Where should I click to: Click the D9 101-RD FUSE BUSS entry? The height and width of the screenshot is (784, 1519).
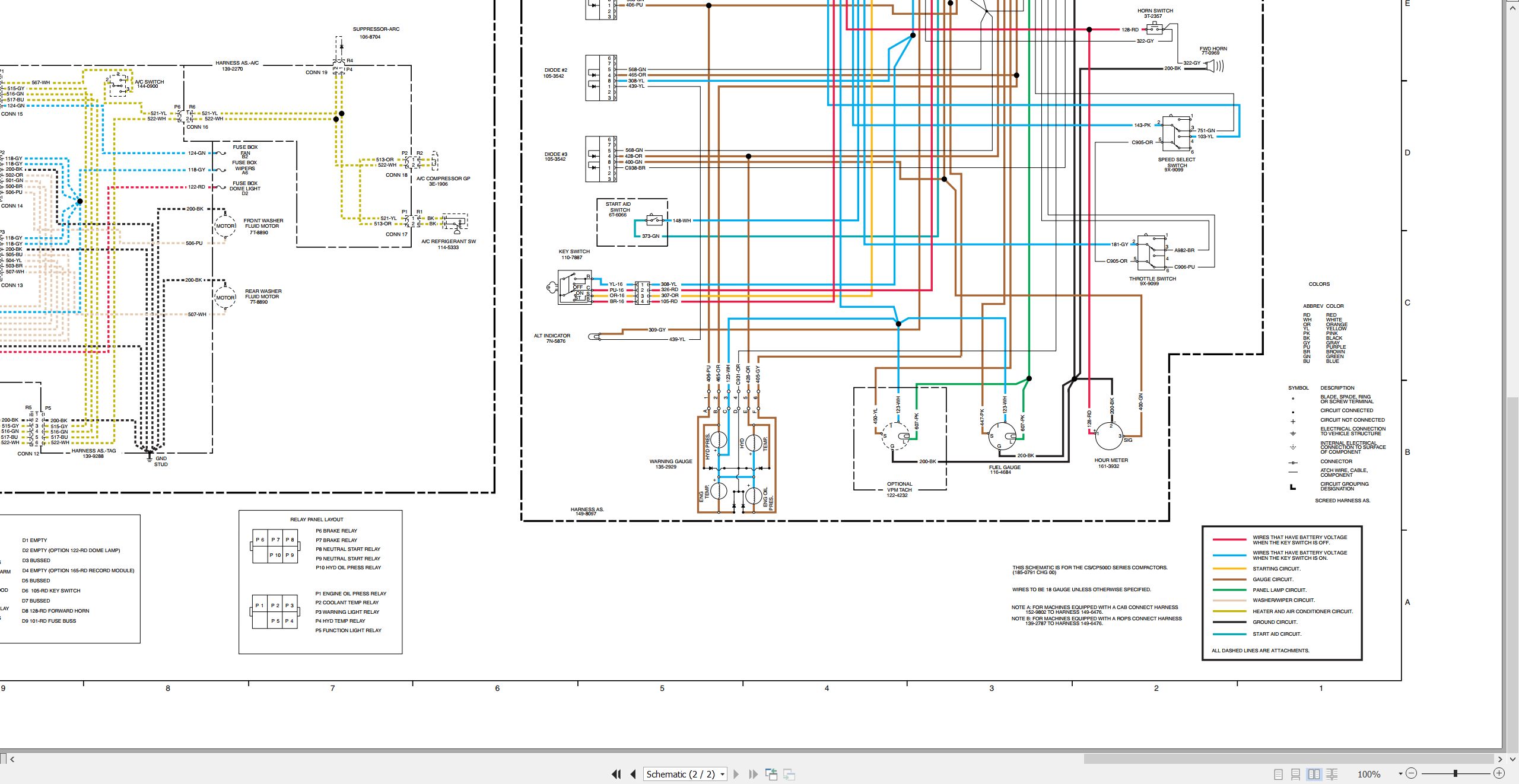(49, 621)
